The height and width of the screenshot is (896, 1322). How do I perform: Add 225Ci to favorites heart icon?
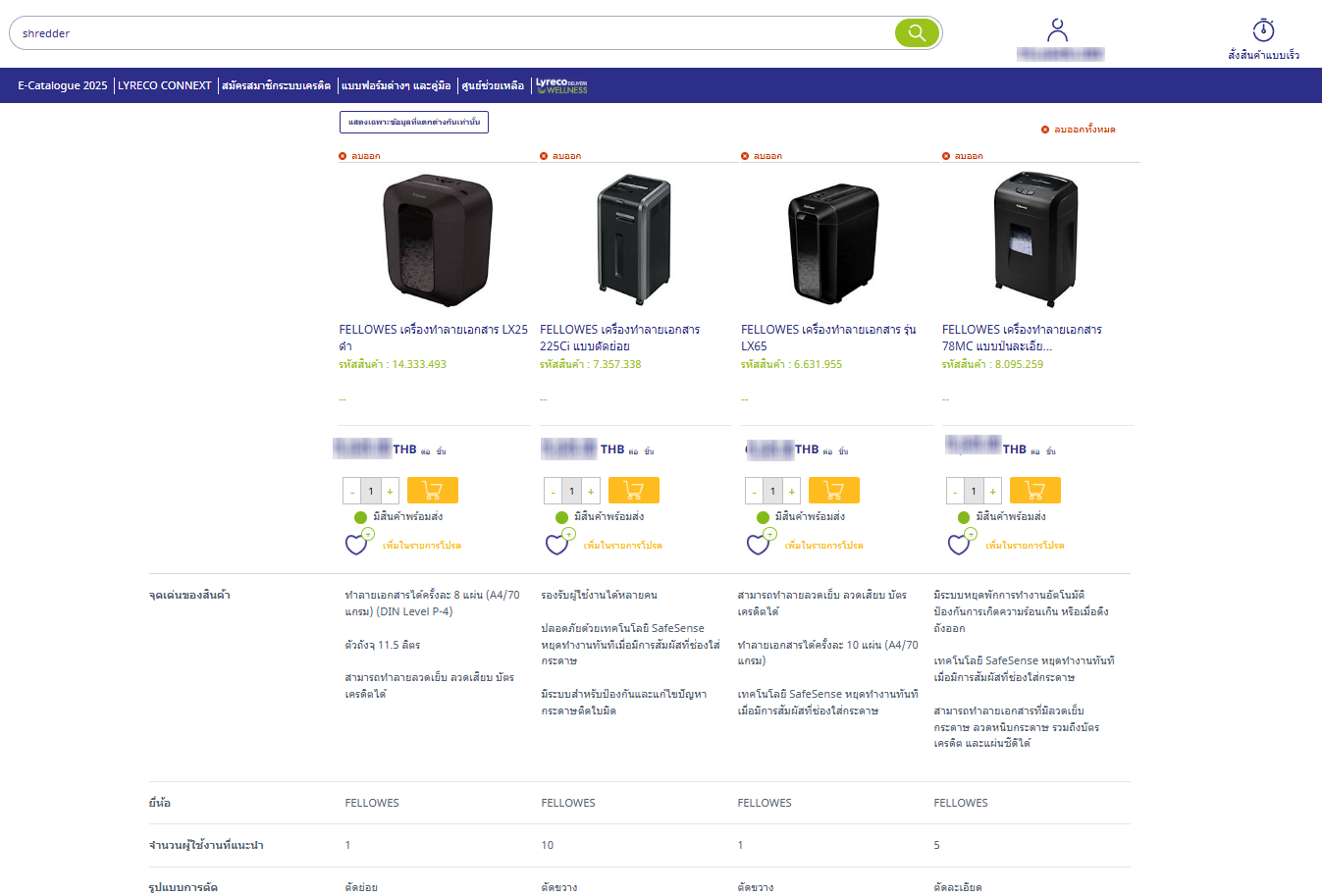[x=559, y=542]
